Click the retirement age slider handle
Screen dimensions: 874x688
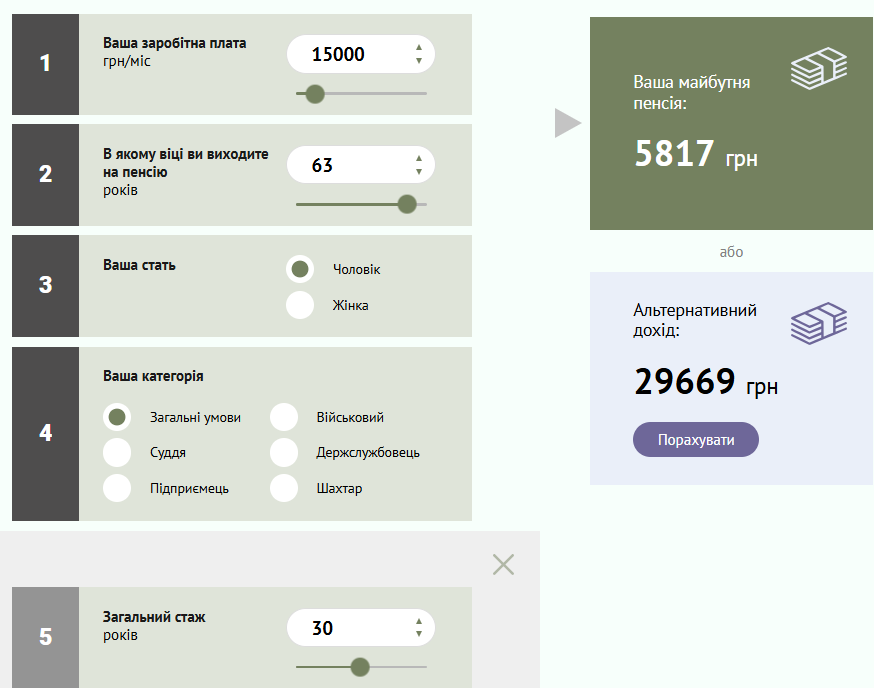pos(407,204)
